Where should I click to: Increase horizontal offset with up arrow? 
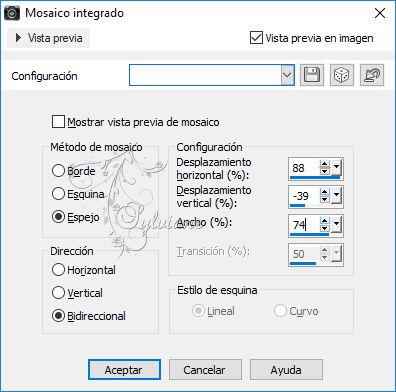click(x=325, y=164)
